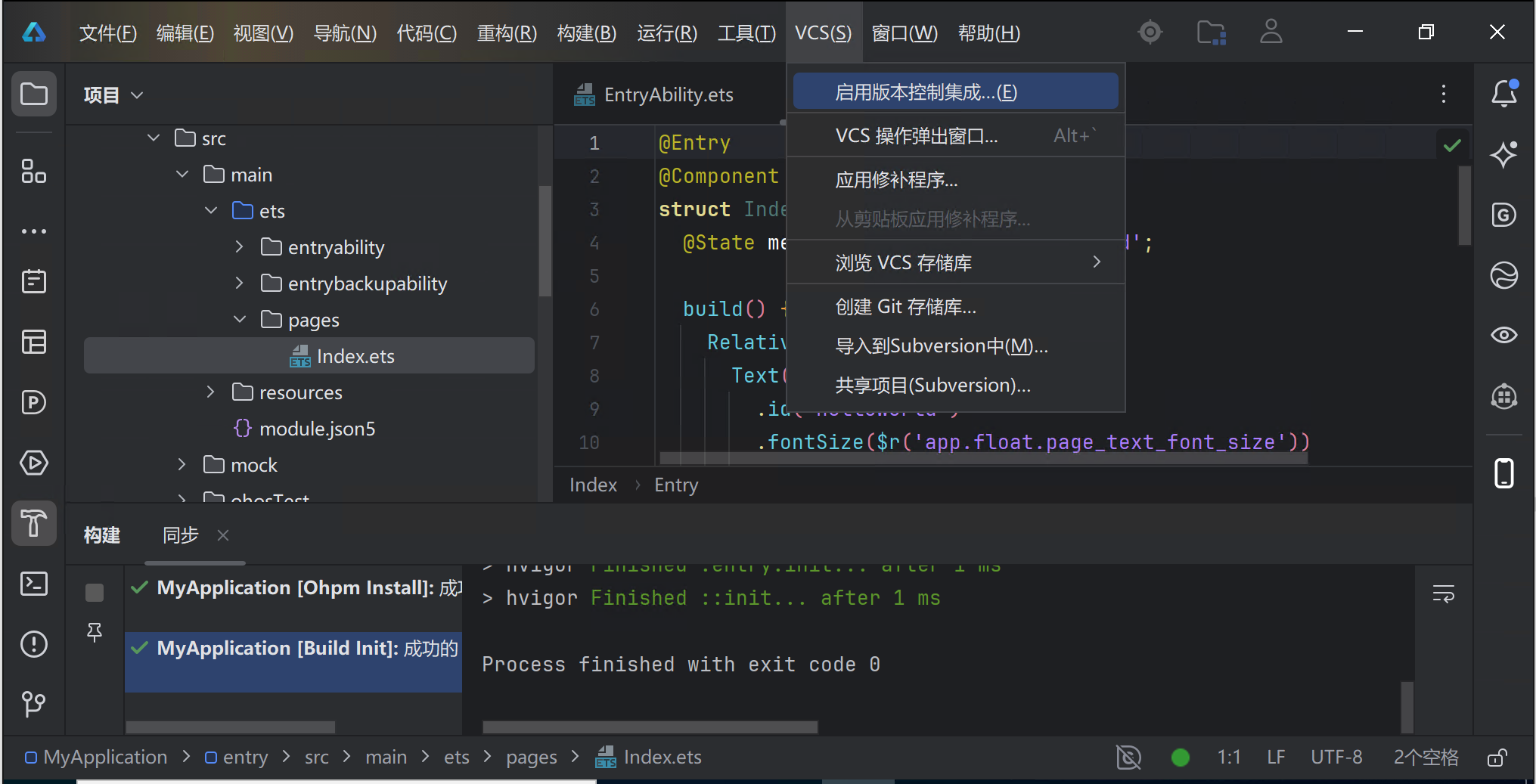Click the 1:1 cursor position indicator
The height and width of the screenshot is (784, 1536).
pos(1229,757)
